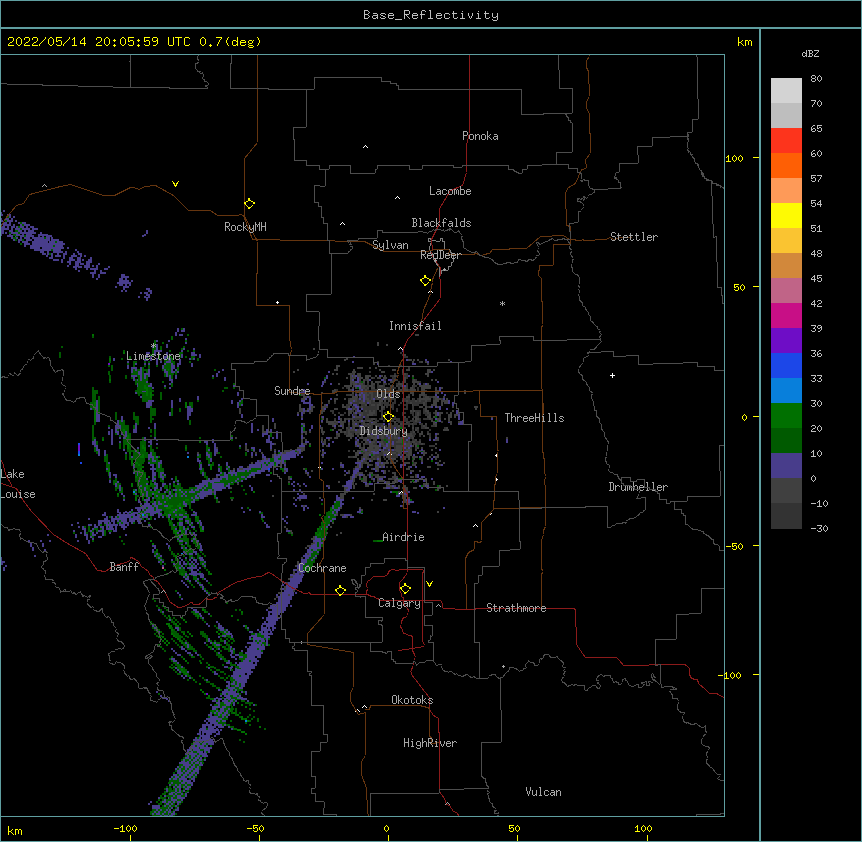Click the km unit label at top right

(744, 42)
